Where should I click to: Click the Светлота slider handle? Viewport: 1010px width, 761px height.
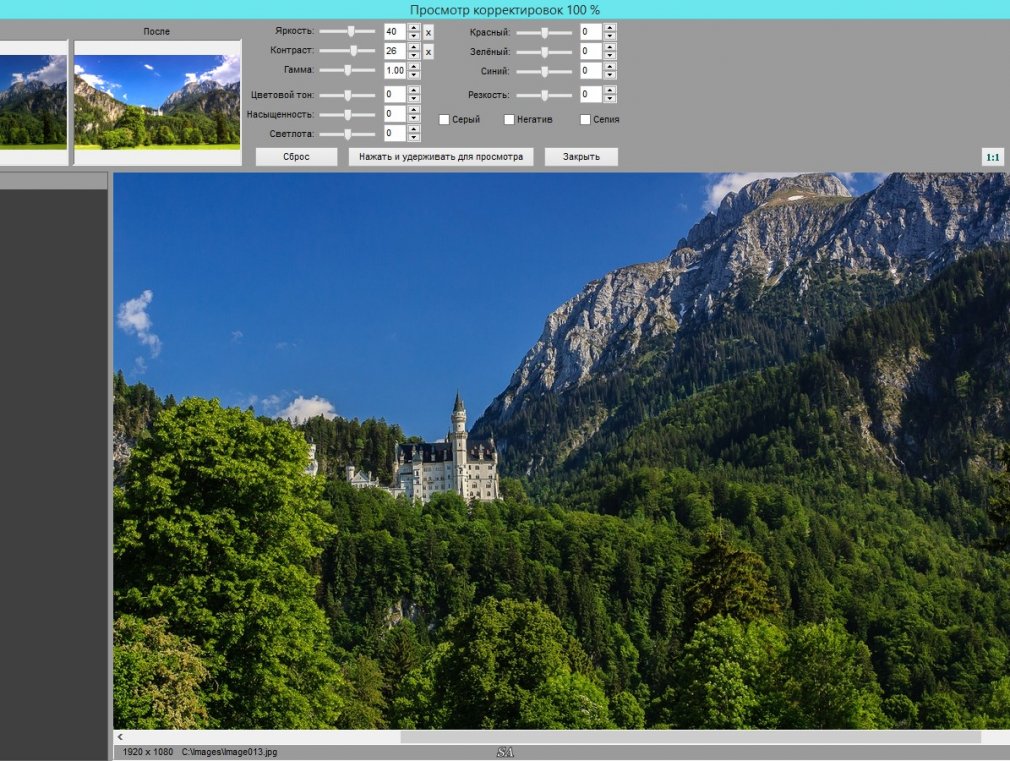348,133
